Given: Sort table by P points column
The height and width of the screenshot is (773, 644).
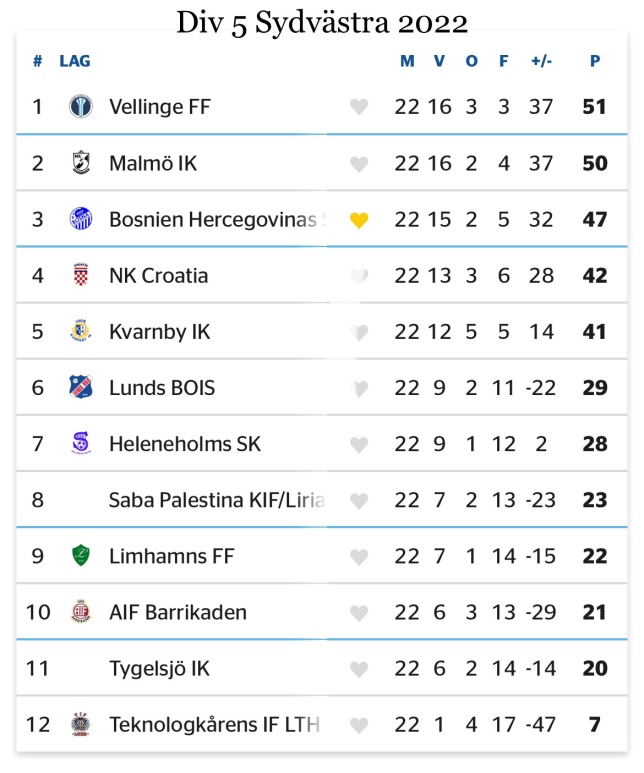Looking at the screenshot, I should point(595,61).
